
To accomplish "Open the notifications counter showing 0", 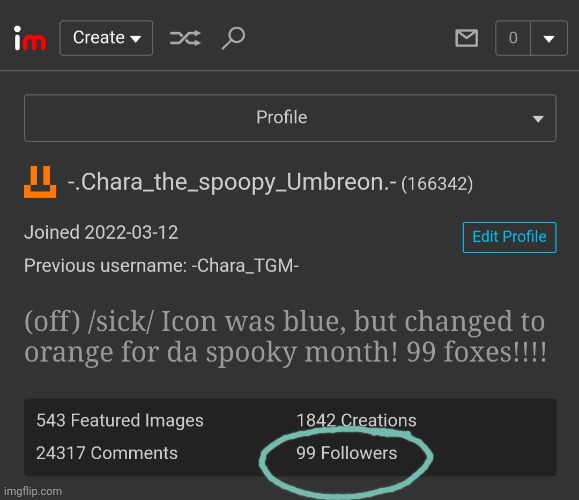I will pyautogui.click(x=513, y=38).
